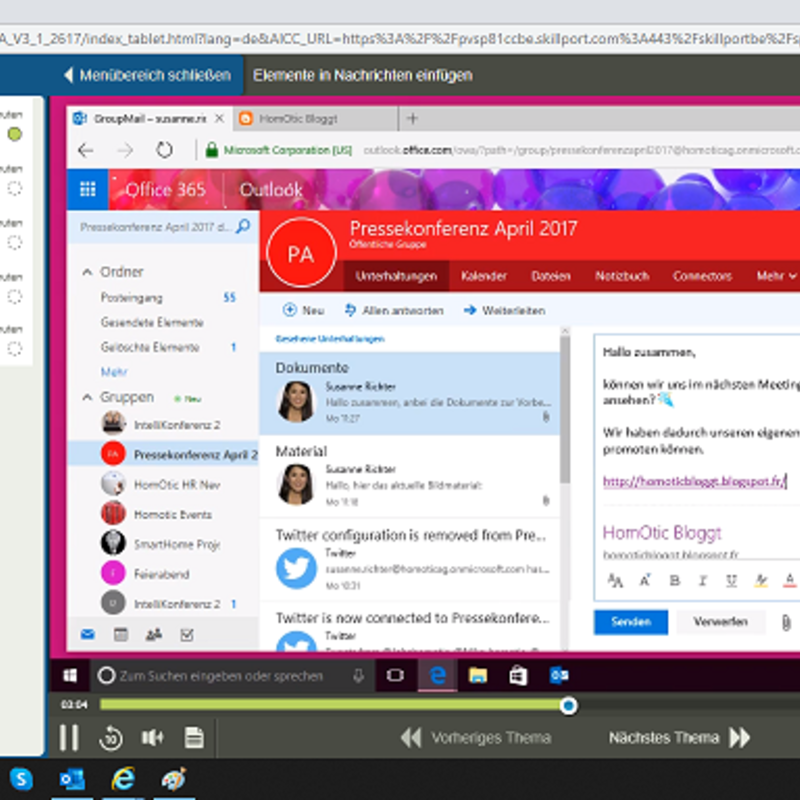
Task: Pause the tutorial video playback
Action: coord(68,737)
